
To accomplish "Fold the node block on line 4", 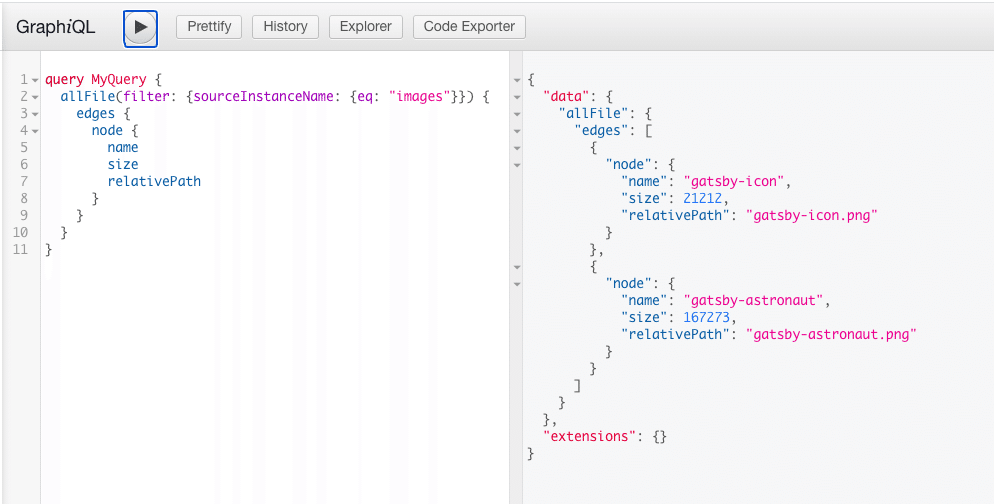I will pyautogui.click(x=35, y=130).
